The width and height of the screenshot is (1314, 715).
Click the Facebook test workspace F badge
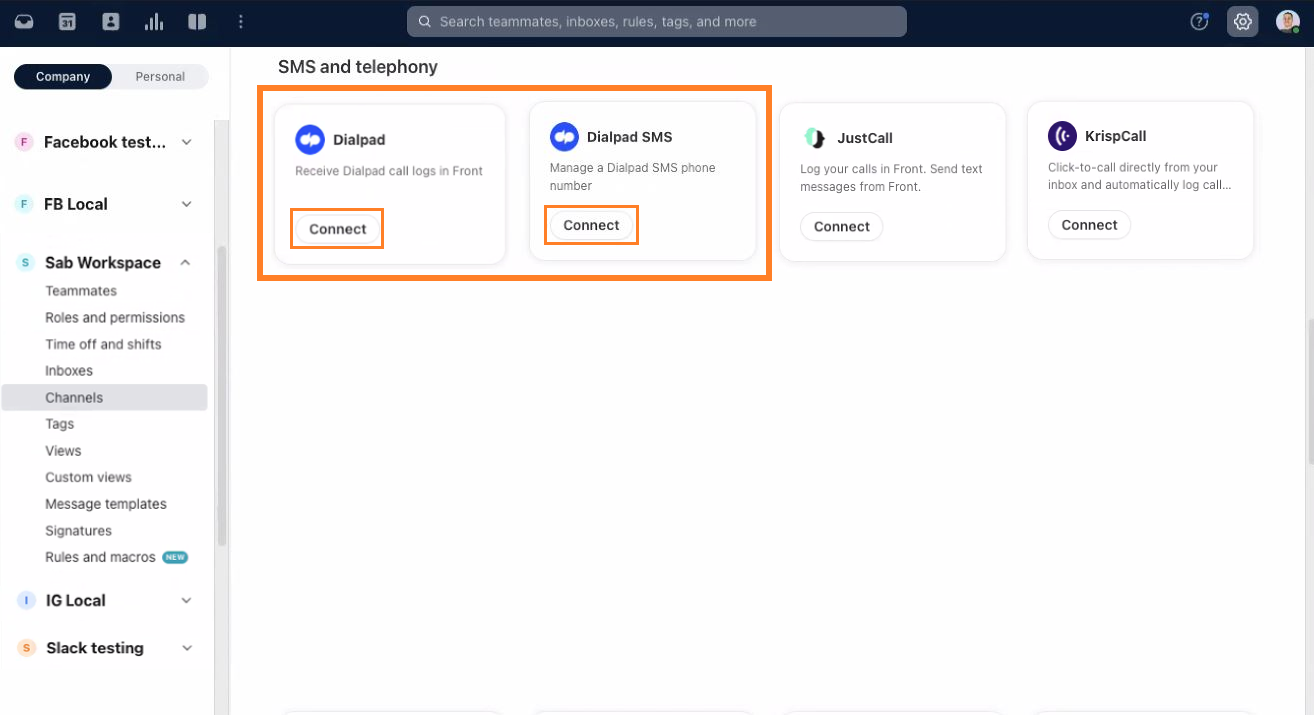[x=24, y=143]
